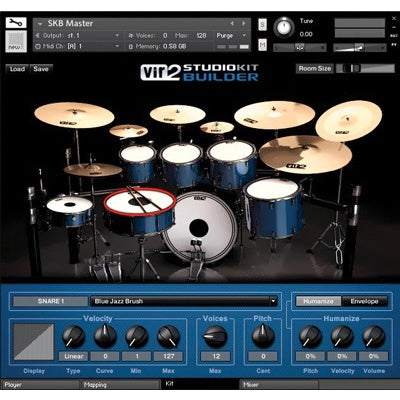The image size is (400, 400).
Task: Select the kick drum with black port hole
Action: click(x=199, y=227)
